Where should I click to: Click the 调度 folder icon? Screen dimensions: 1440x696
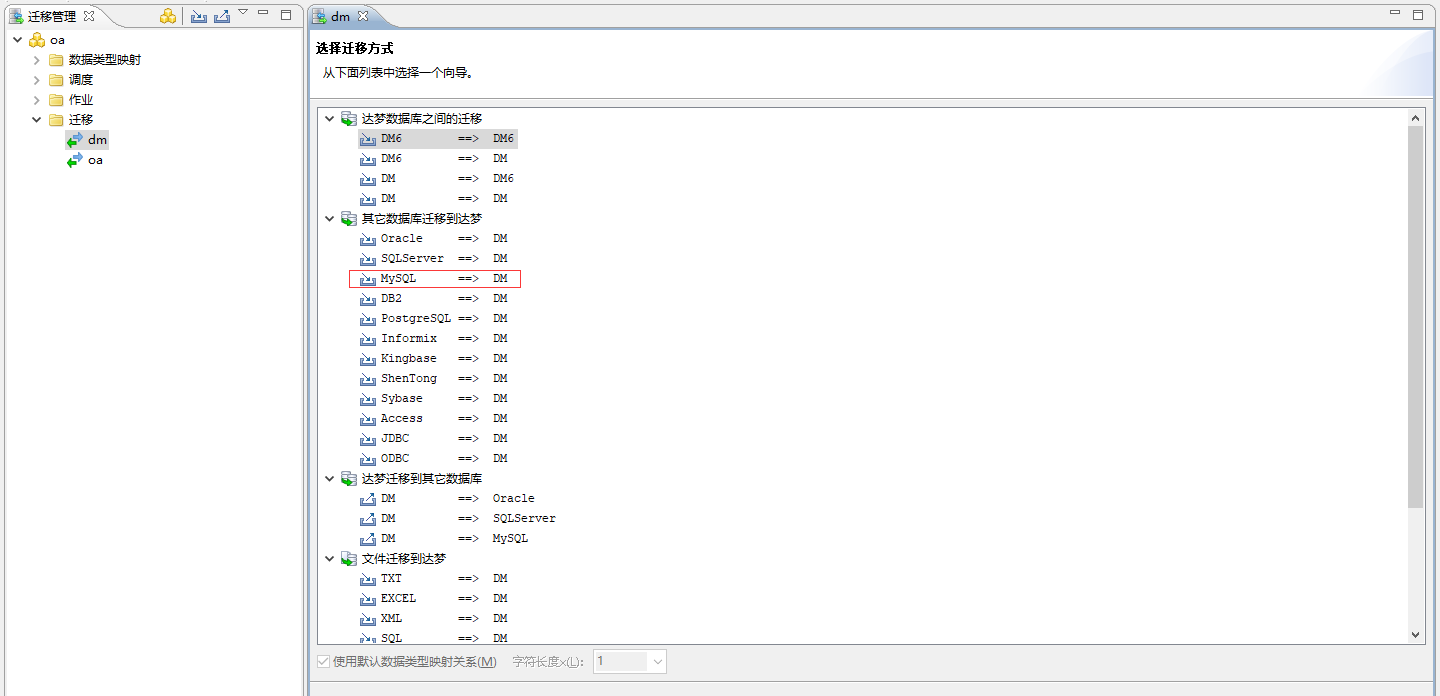[56, 80]
